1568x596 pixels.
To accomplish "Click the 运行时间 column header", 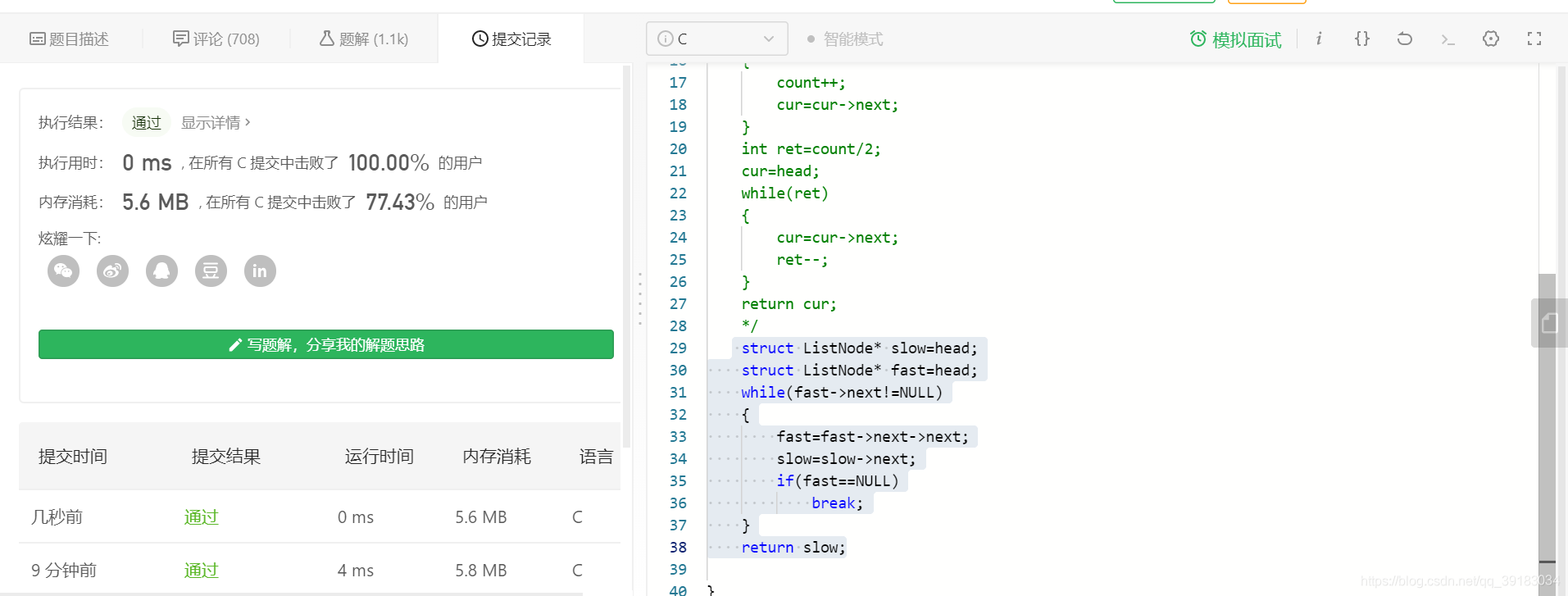I will click(380, 457).
